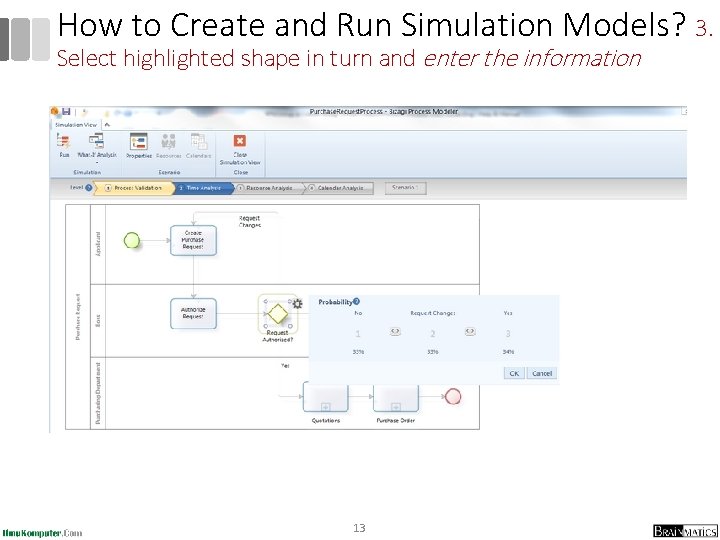Screen dimensions: 720x540
Task: Select the green start event circle
Action: pyautogui.click(x=132, y=240)
